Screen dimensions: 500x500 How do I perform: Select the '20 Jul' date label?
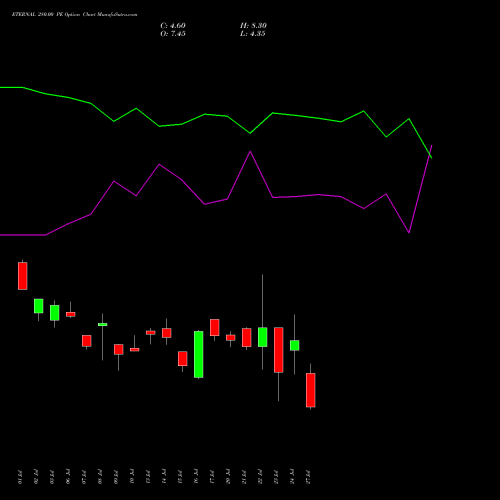pyautogui.click(x=228, y=477)
